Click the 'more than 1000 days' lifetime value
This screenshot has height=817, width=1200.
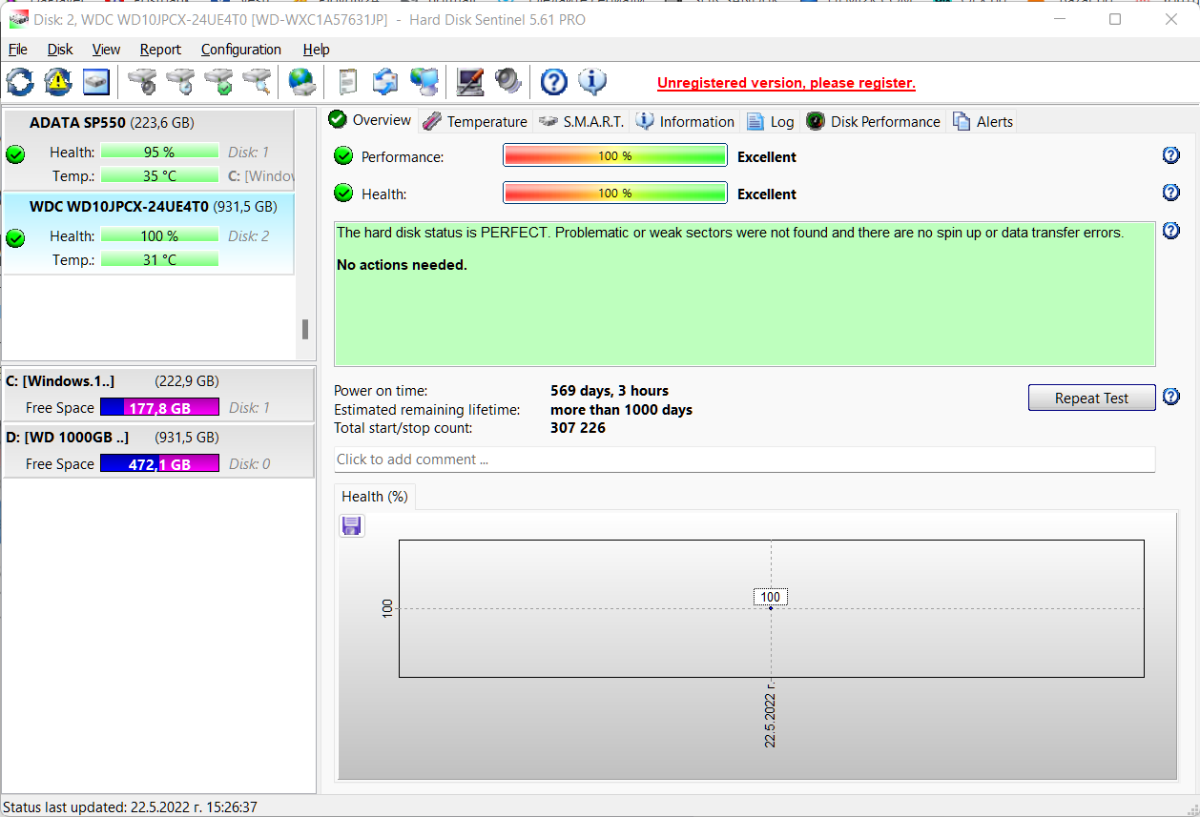[x=621, y=409]
